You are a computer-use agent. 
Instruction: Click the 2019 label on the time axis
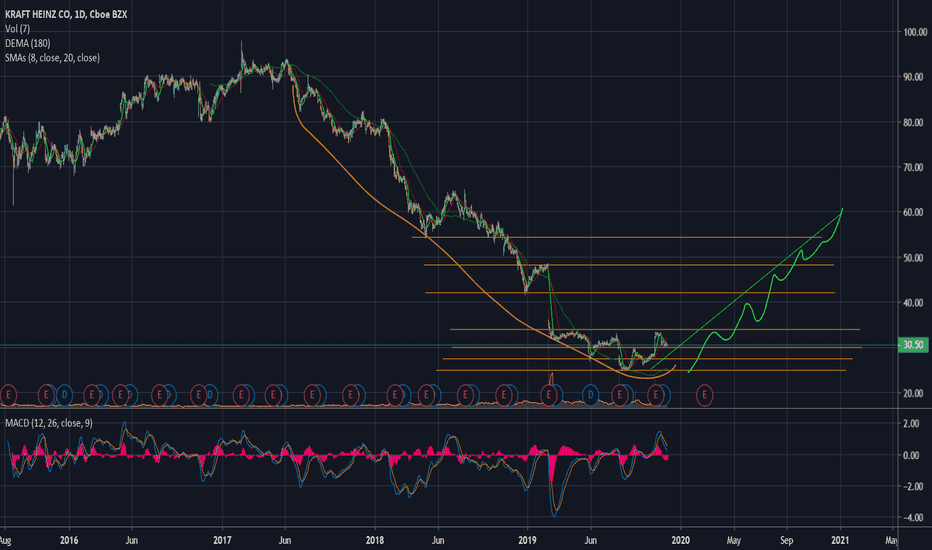tap(527, 540)
